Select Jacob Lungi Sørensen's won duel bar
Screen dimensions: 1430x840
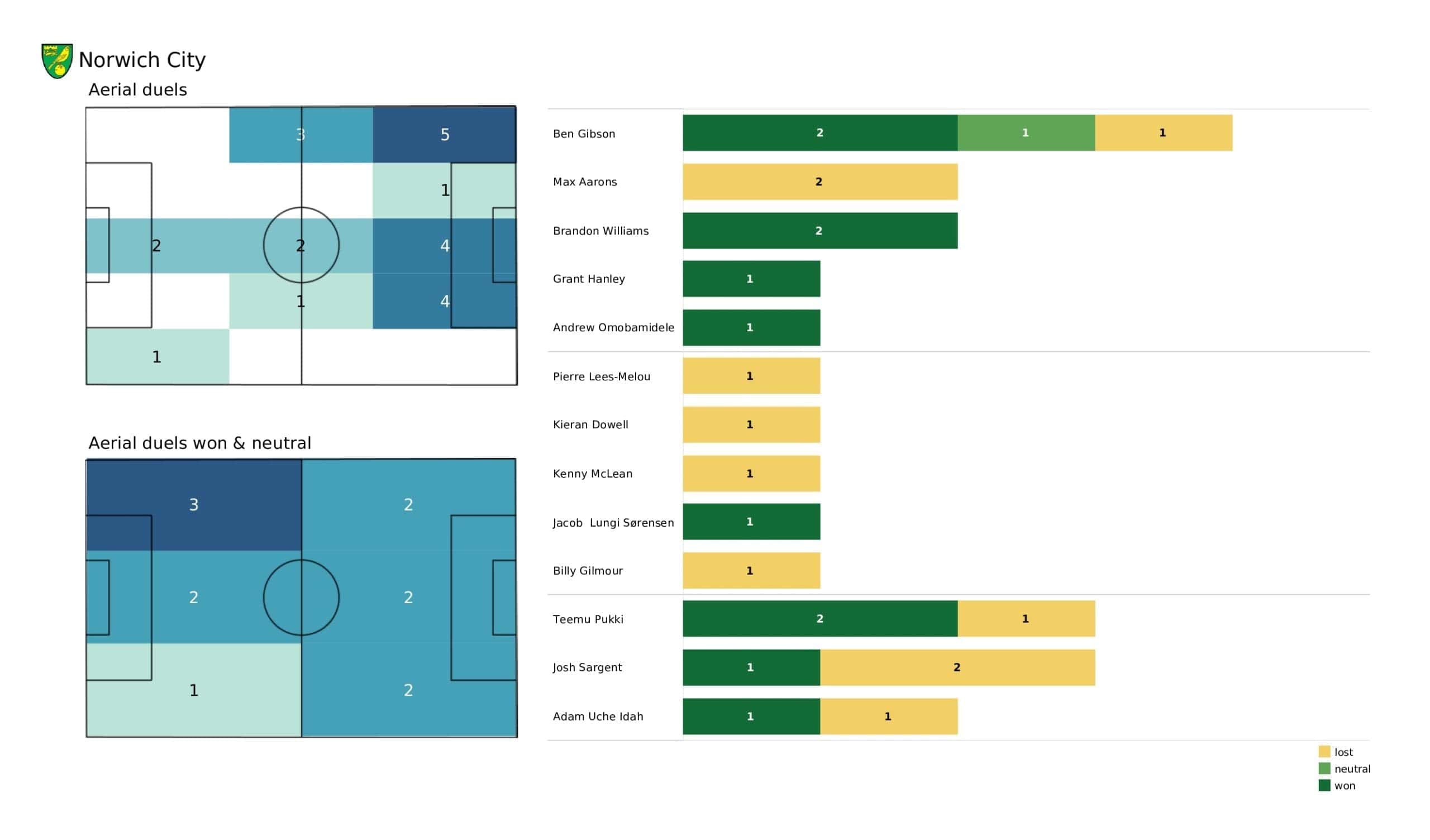[751, 522]
